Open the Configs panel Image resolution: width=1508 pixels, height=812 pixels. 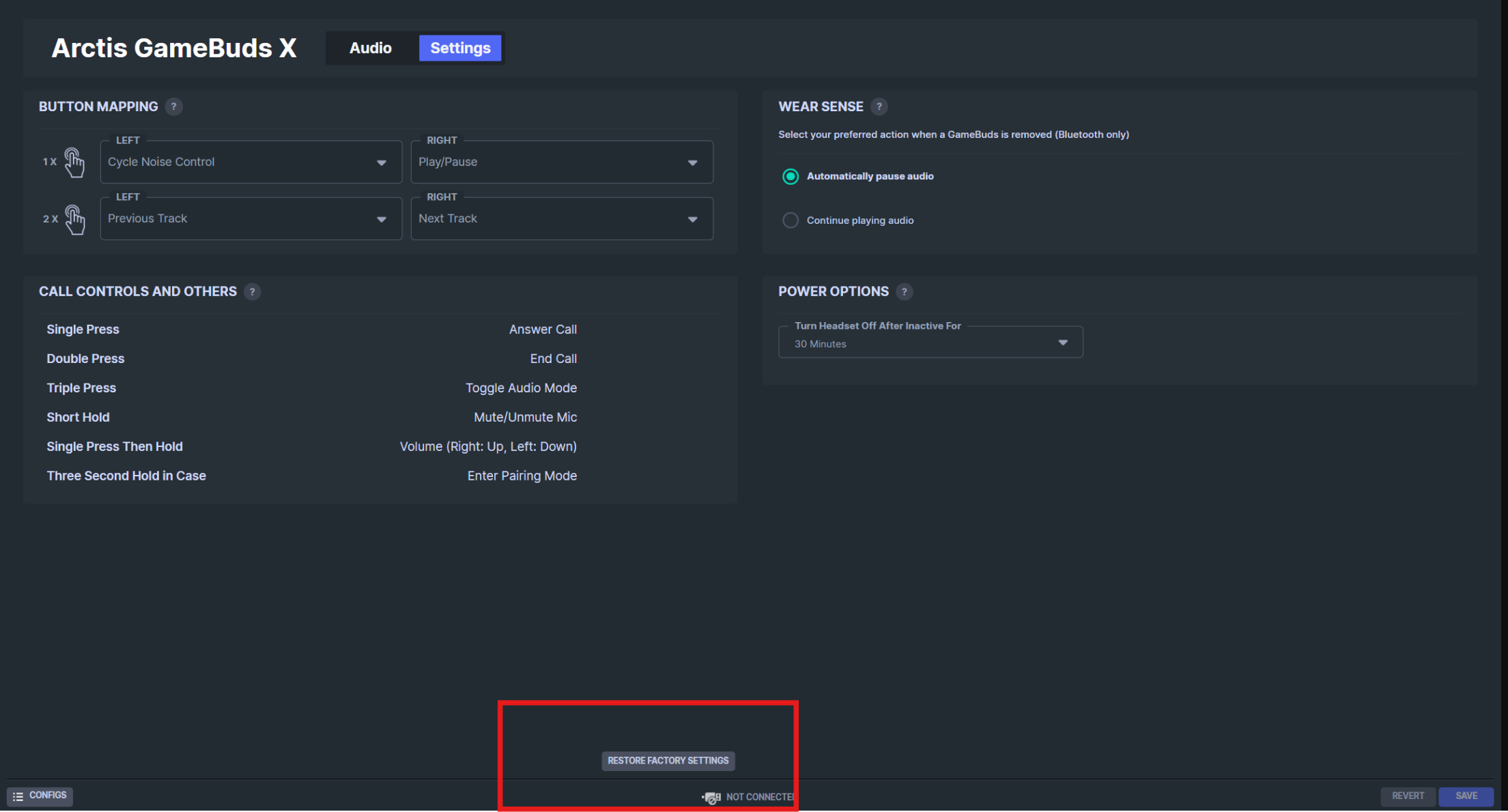[40, 796]
